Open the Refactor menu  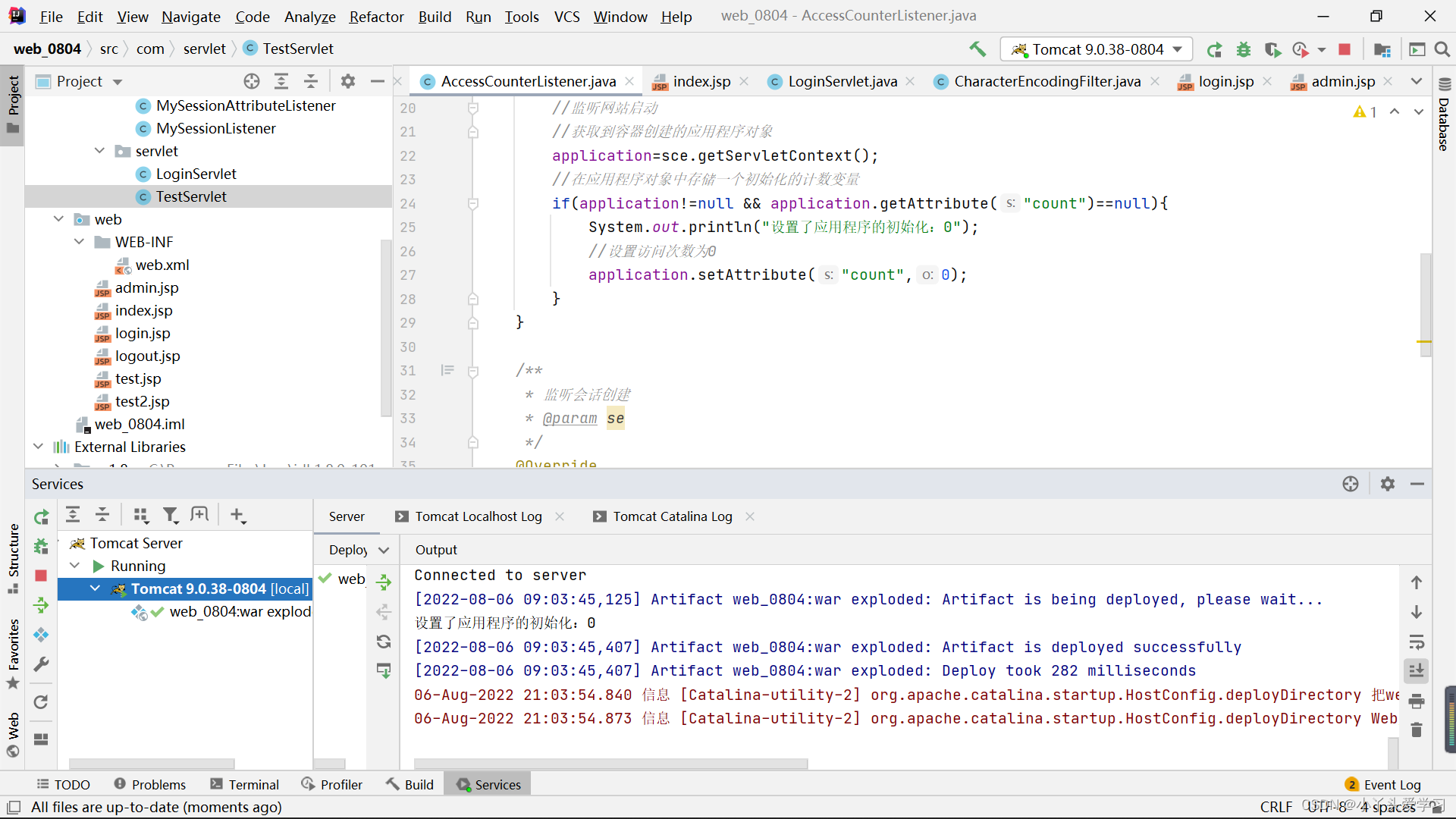tap(376, 17)
